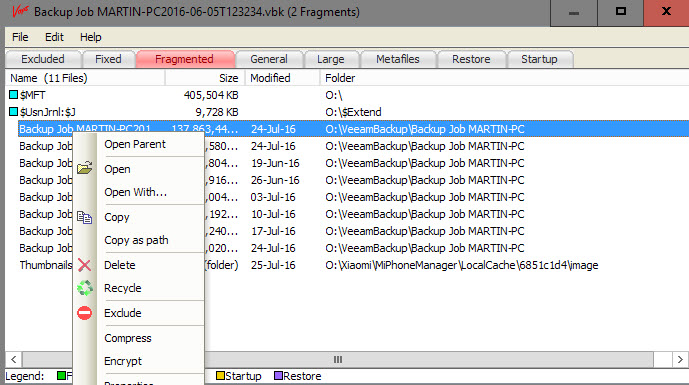Switch to the Excluded tab
Viewport: 689px width, 385px height.
[x=43, y=59]
